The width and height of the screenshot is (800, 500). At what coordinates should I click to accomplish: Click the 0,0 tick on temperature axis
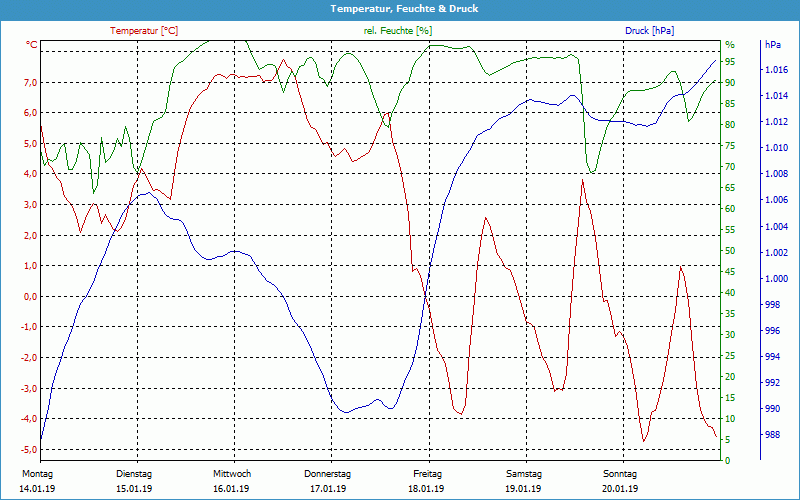point(30,297)
